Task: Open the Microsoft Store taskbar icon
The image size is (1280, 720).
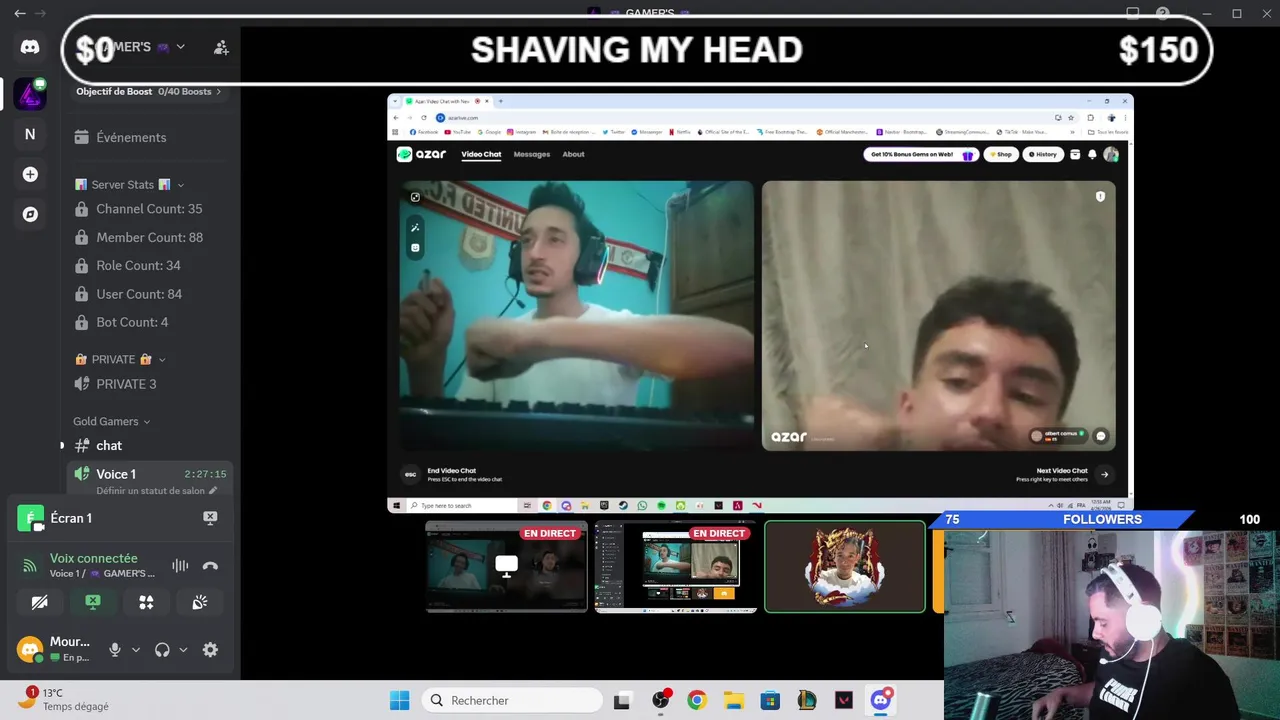Action: click(x=770, y=700)
